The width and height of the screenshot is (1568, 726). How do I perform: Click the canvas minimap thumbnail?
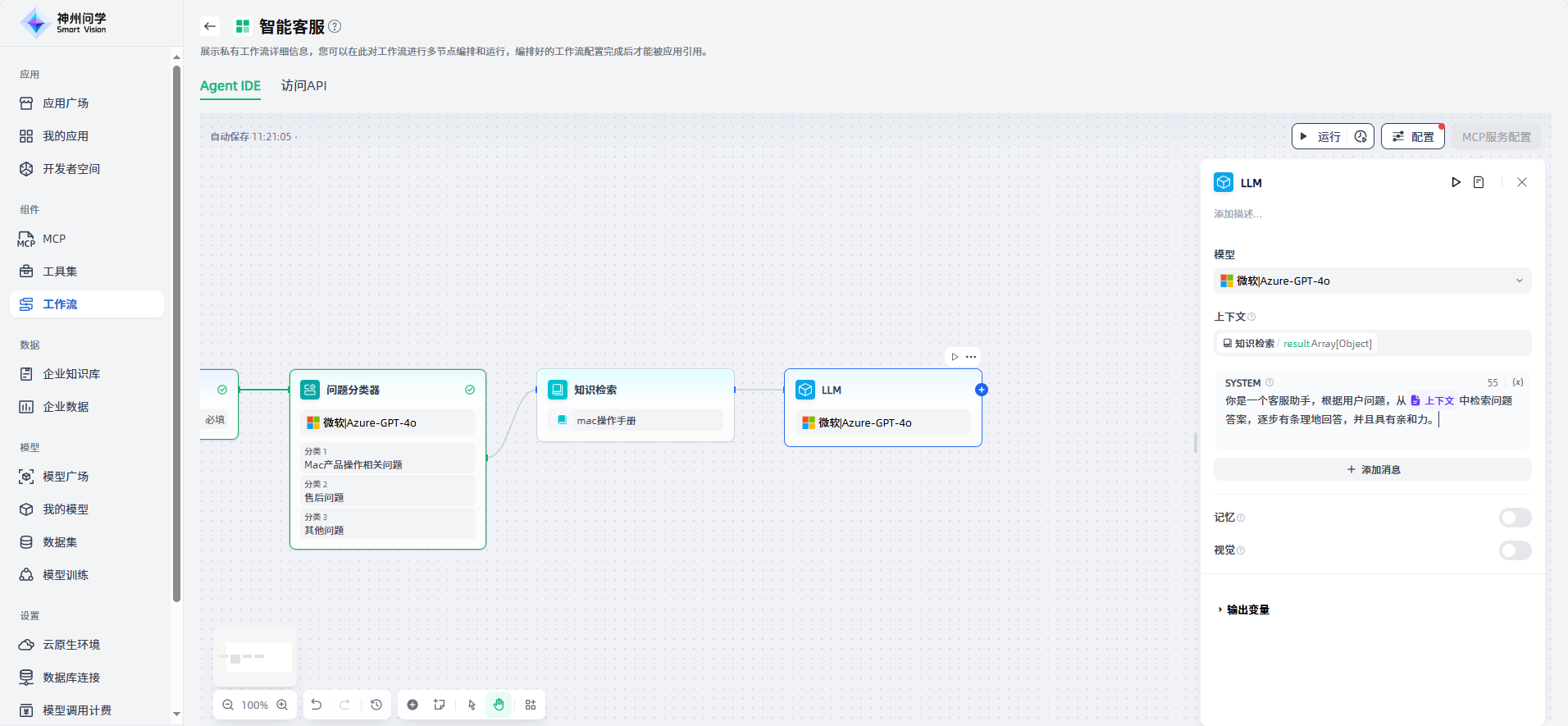[x=255, y=657]
